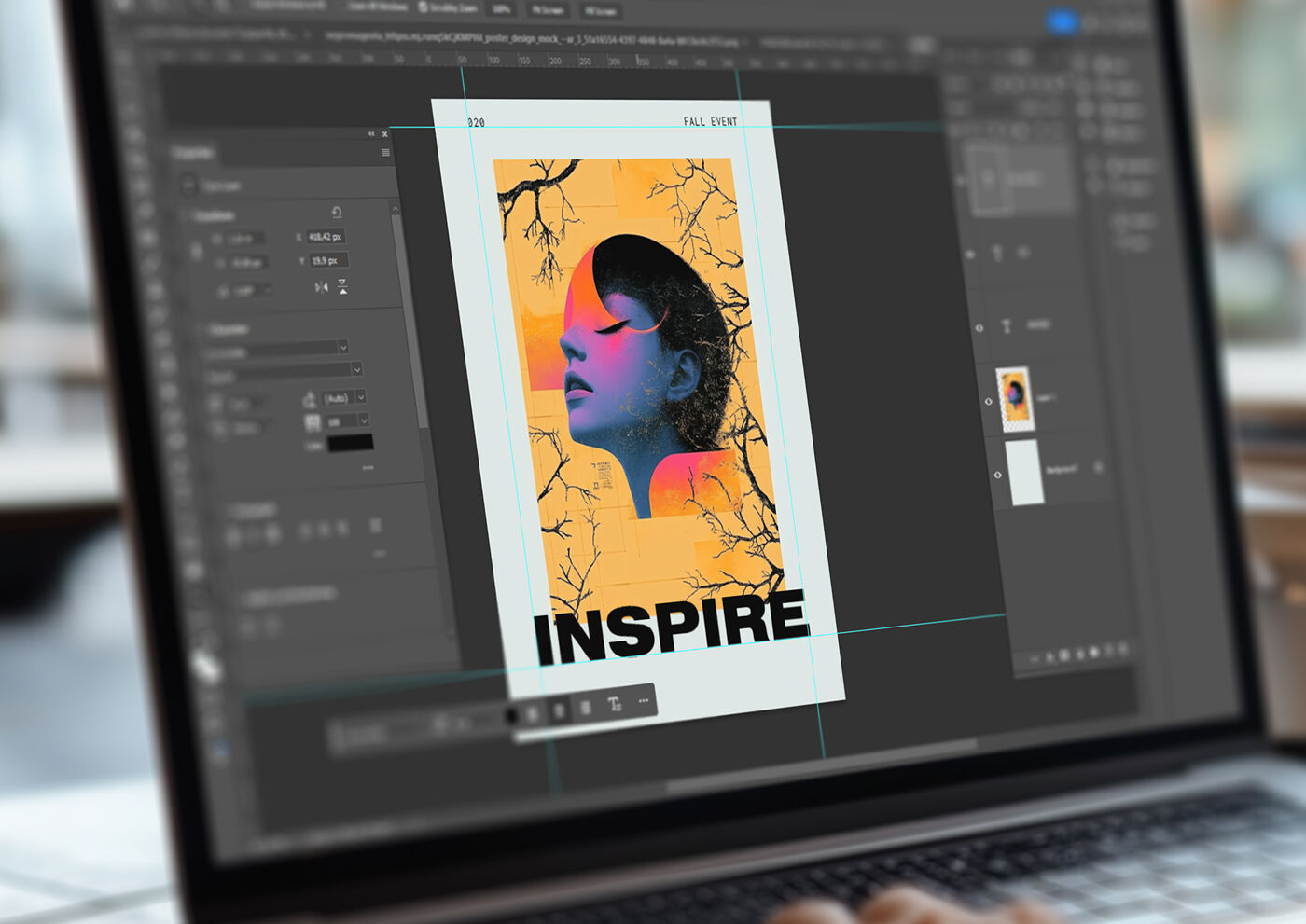Click the flip horizontal icon in Properties
The height and width of the screenshot is (924, 1306).
[323, 286]
